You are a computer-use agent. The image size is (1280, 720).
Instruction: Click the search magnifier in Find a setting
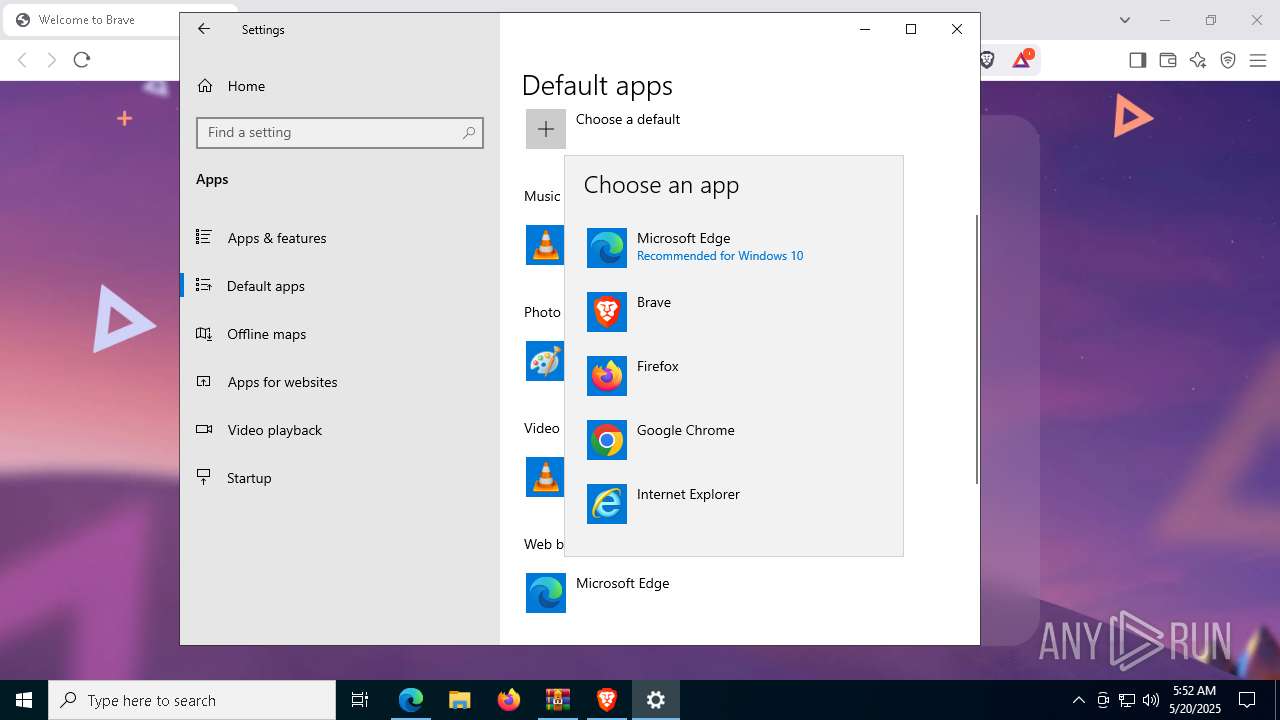[469, 132]
